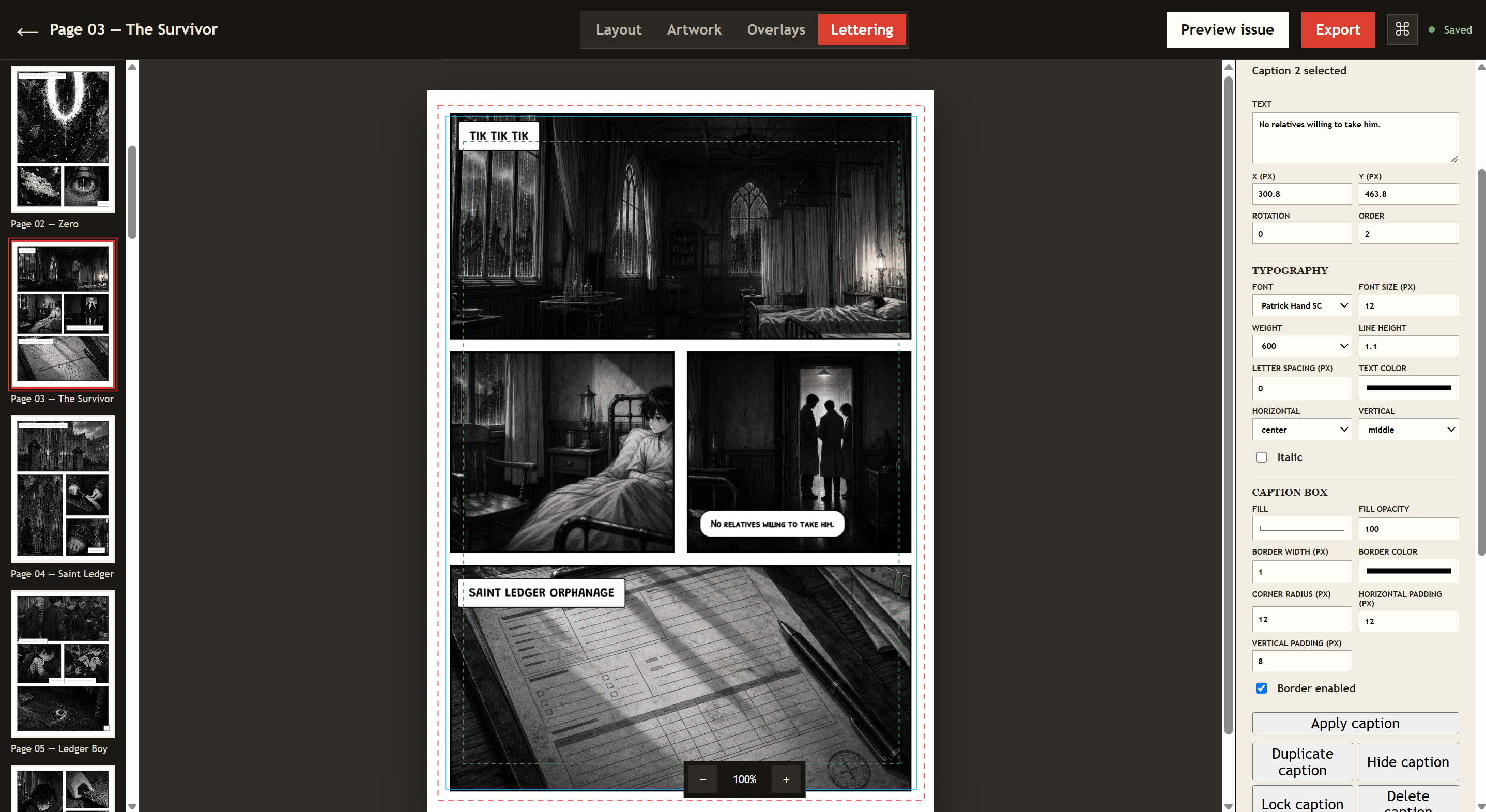Viewport: 1486px width, 812px height.
Task: Click the caption Text textarea
Action: pos(1355,137)
